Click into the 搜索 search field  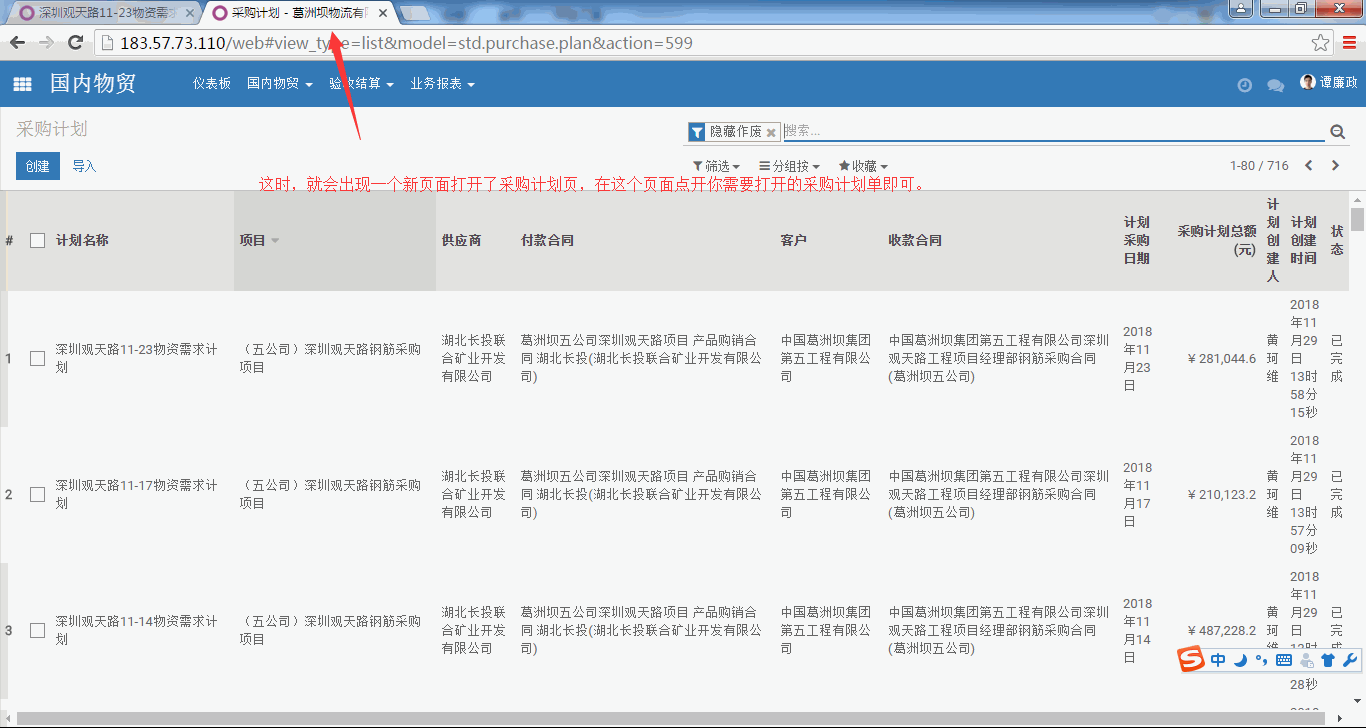1050,131
